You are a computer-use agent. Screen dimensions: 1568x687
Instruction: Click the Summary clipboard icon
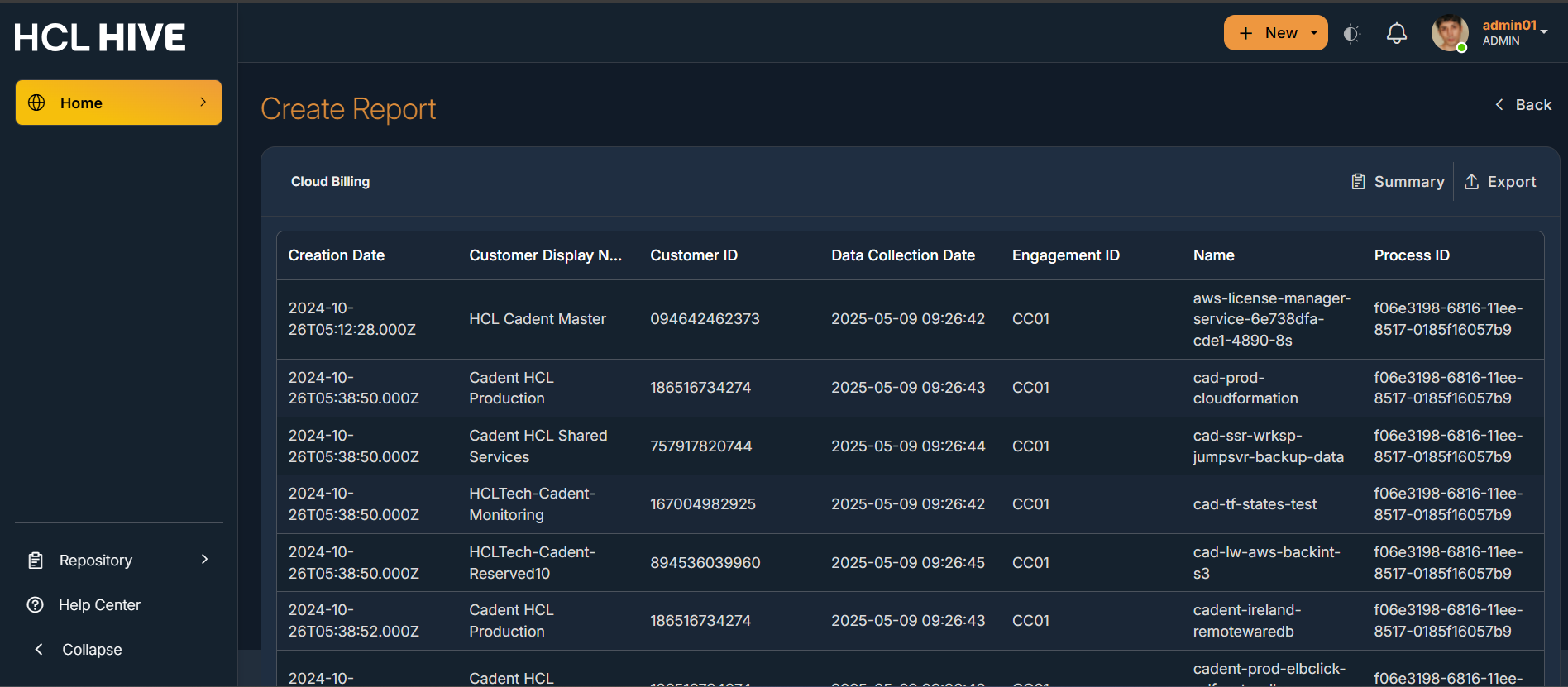[x=1358, y=182]
